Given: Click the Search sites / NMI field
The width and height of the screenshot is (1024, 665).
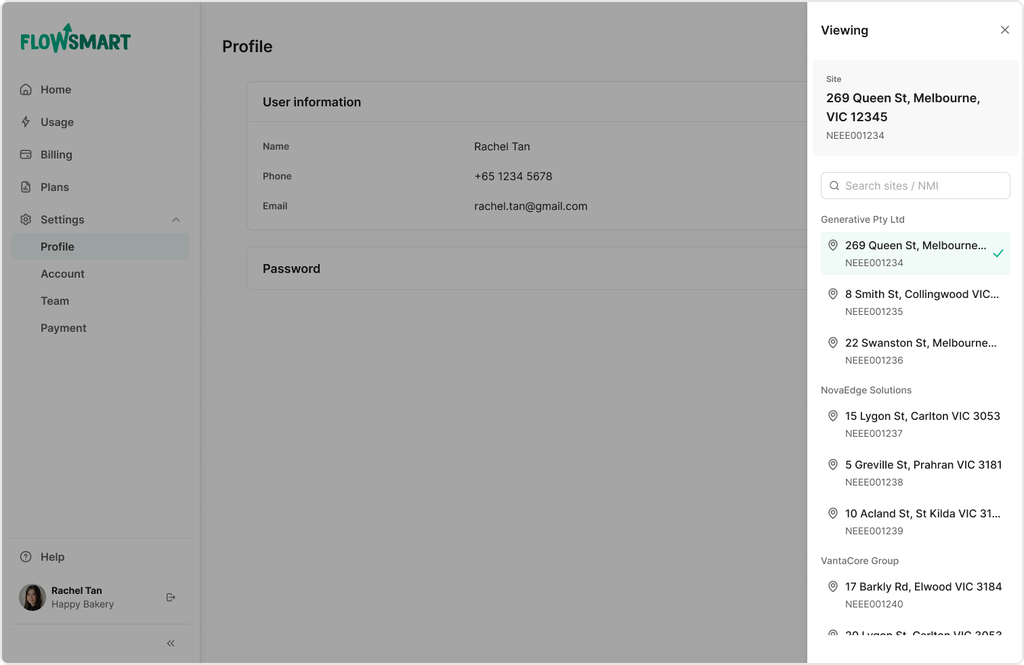Looking at the screenshot, I should (924, 186).
